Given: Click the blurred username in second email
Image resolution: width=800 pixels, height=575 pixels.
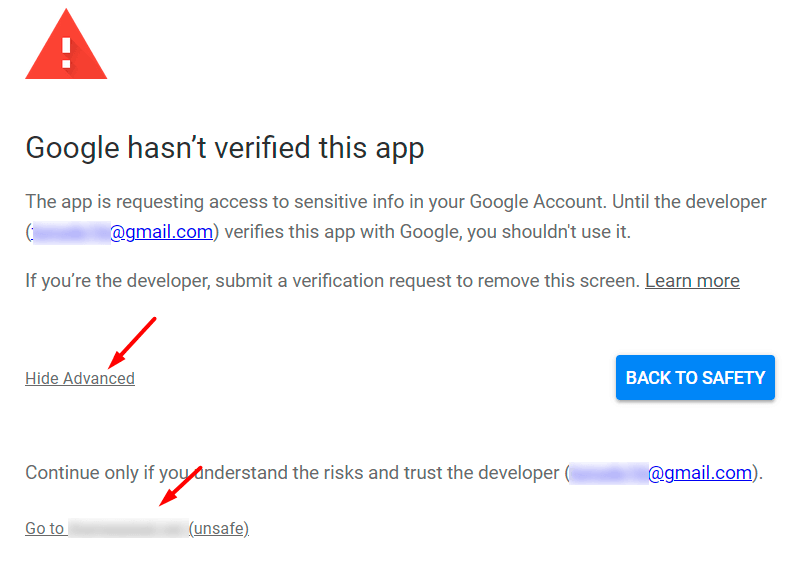Looking at the screenshot, I should (x=609, y=473).
